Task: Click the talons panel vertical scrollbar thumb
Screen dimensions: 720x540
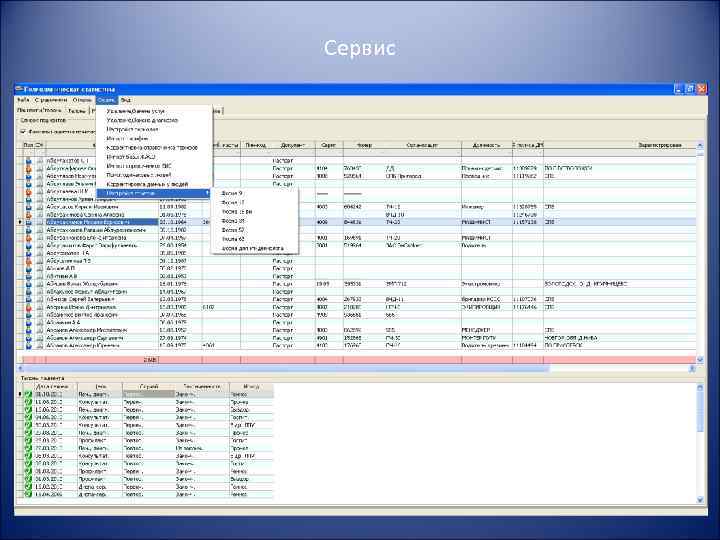Action: point(700,412)
